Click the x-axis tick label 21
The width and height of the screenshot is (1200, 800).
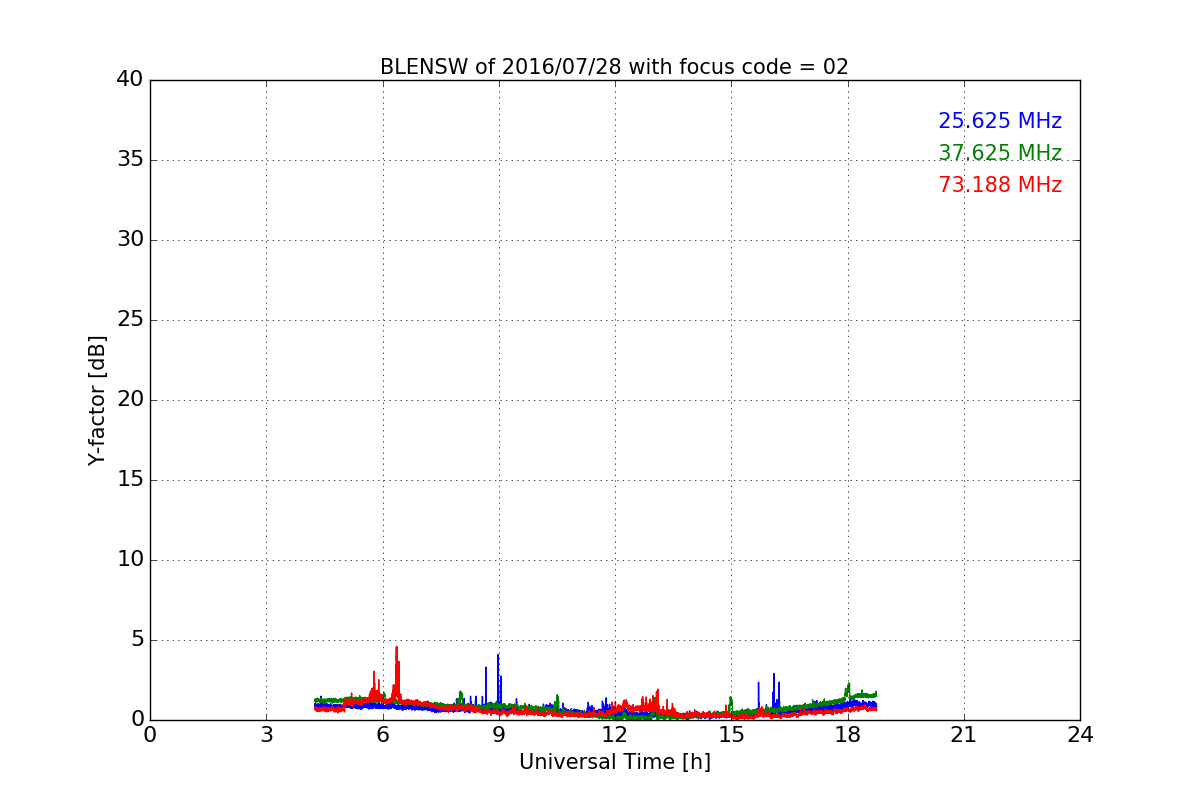(964, 735)
